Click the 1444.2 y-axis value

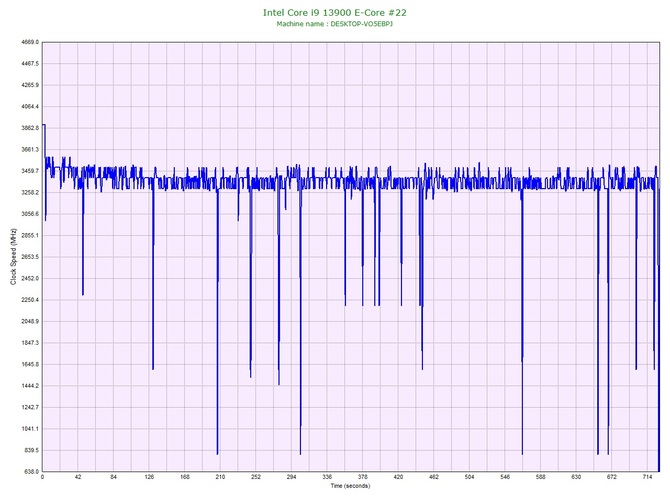tap(30, 385)
